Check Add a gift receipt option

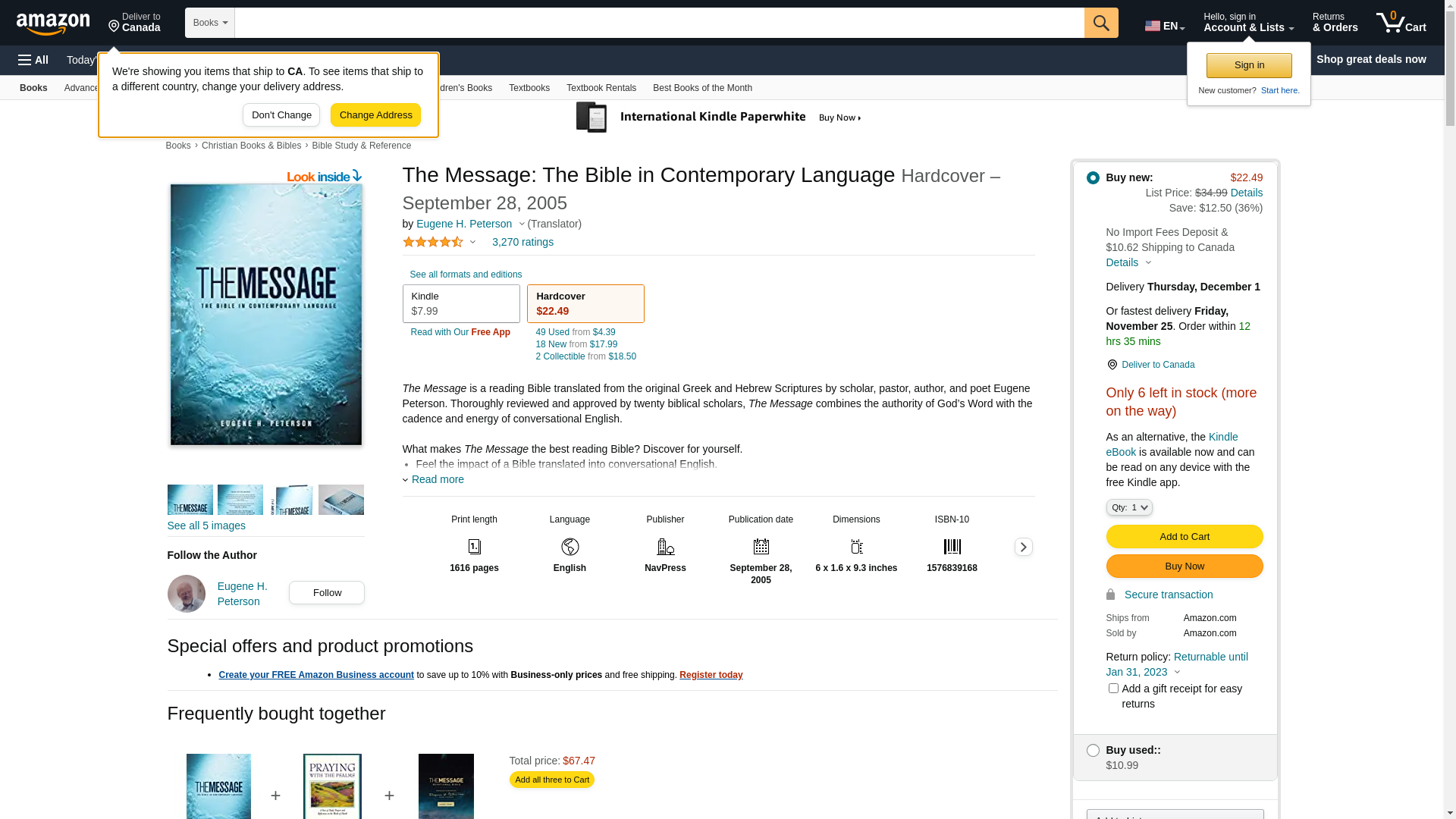point(1113,689)
